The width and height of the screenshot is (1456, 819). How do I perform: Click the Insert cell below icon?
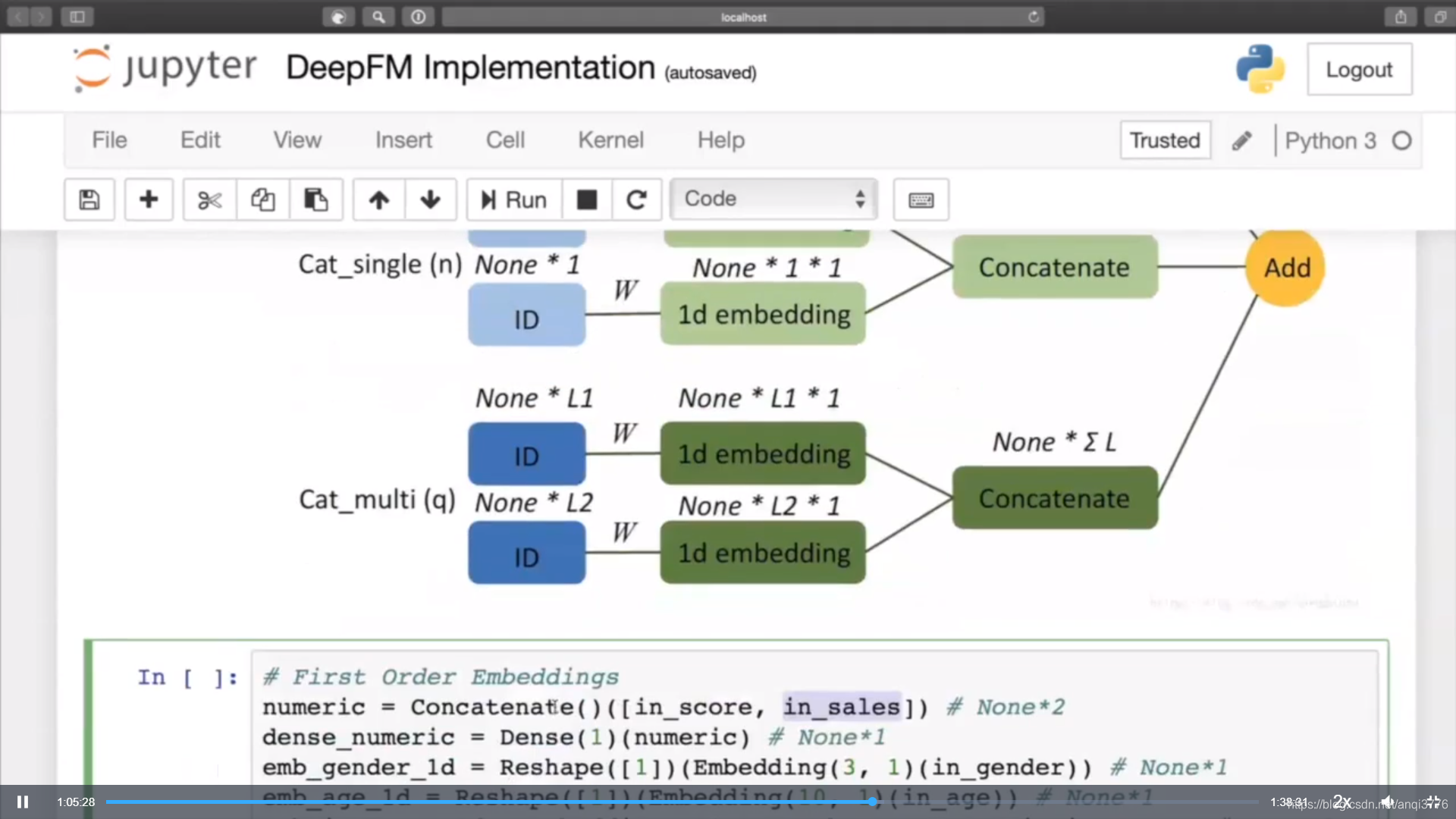pyautogui.click(x=148, y=199)
